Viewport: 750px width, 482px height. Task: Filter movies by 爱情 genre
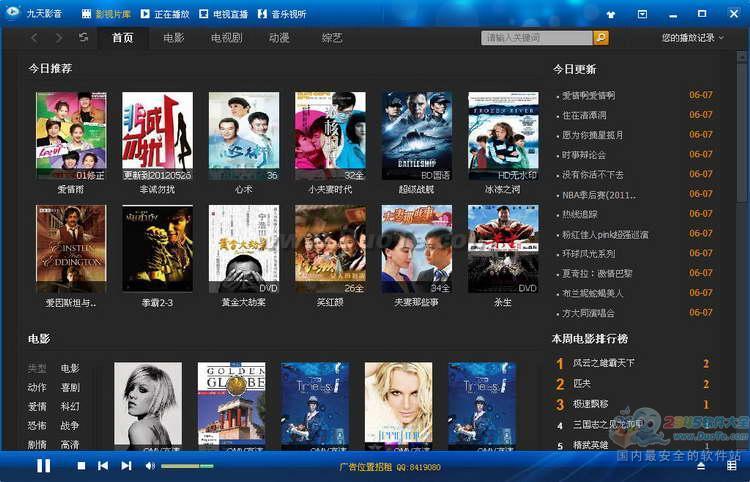(x=37, y=406)
